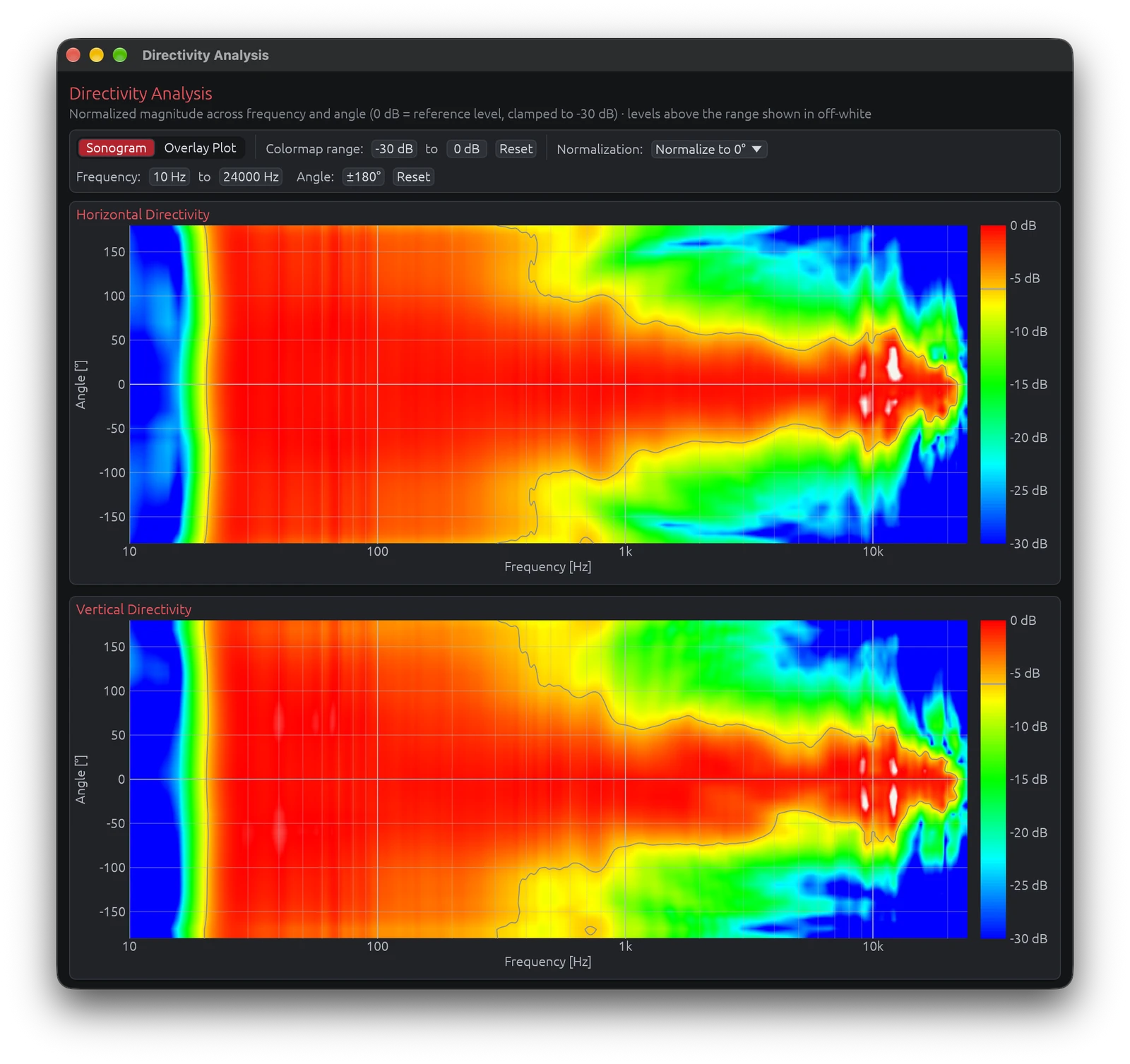
Task: Edit the ±180° angle field
Action: tap(363, 177)
